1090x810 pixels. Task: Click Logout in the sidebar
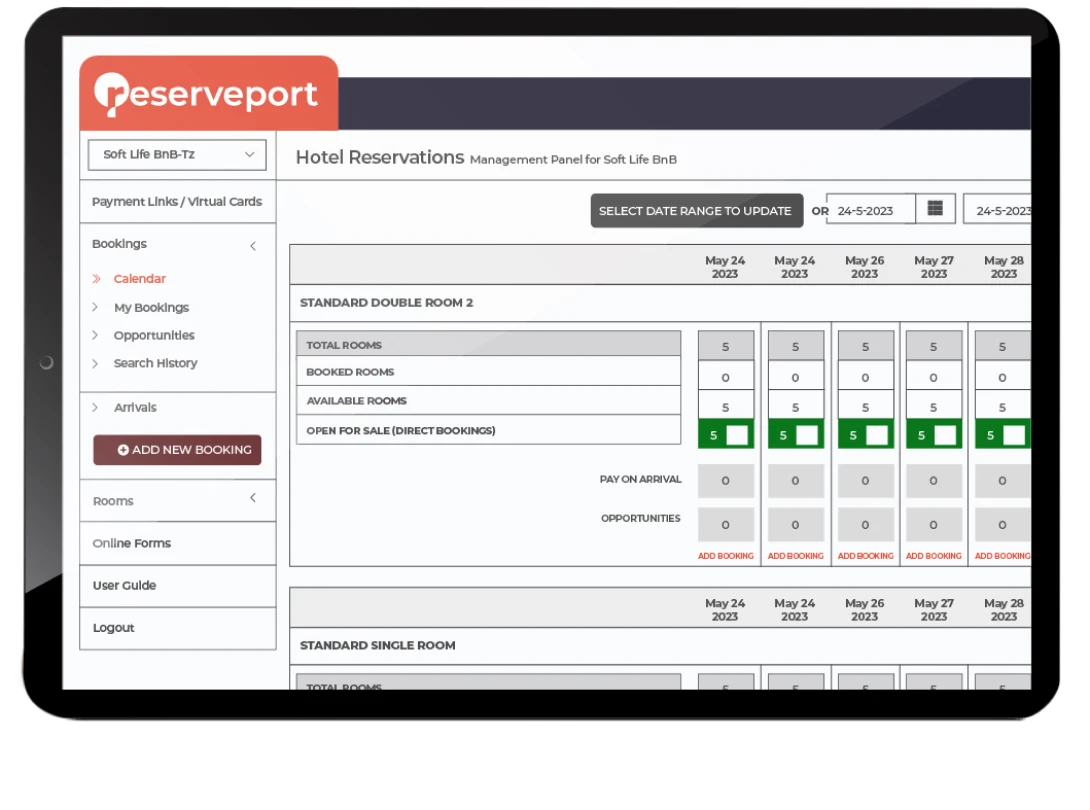click(x=112, y=628)
